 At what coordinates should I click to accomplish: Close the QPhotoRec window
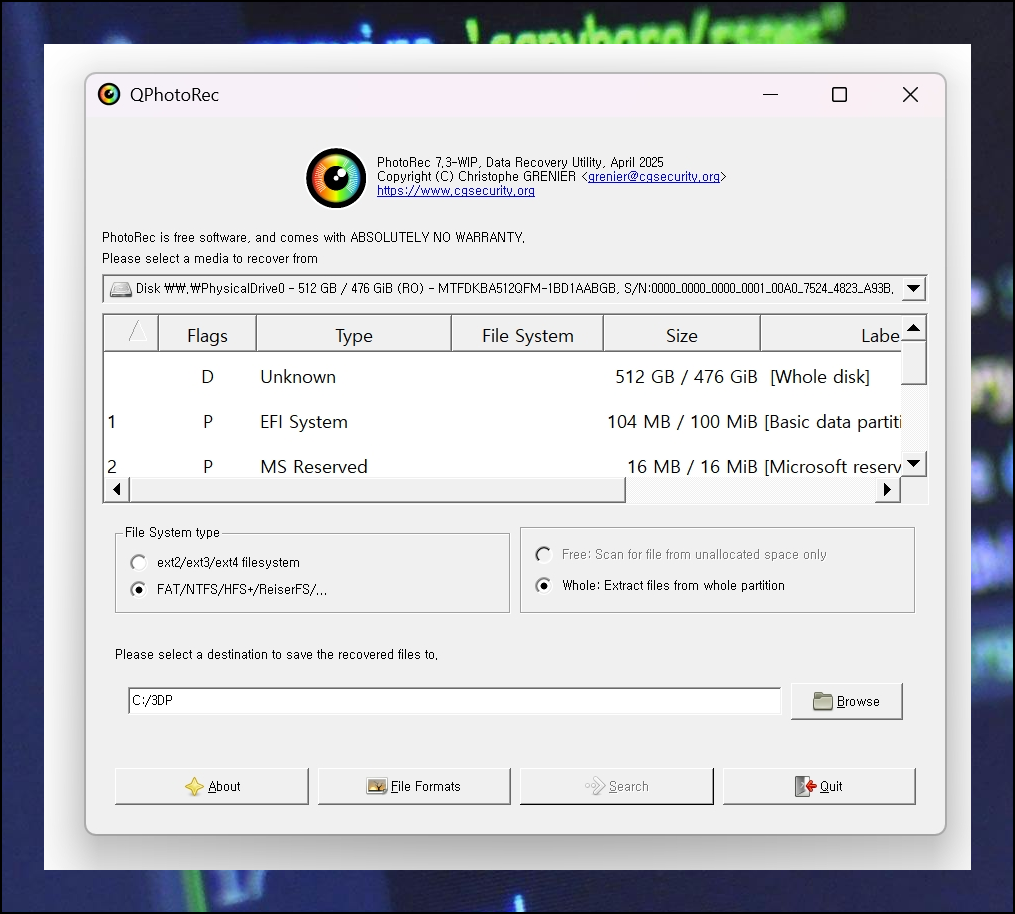(910, 95)
